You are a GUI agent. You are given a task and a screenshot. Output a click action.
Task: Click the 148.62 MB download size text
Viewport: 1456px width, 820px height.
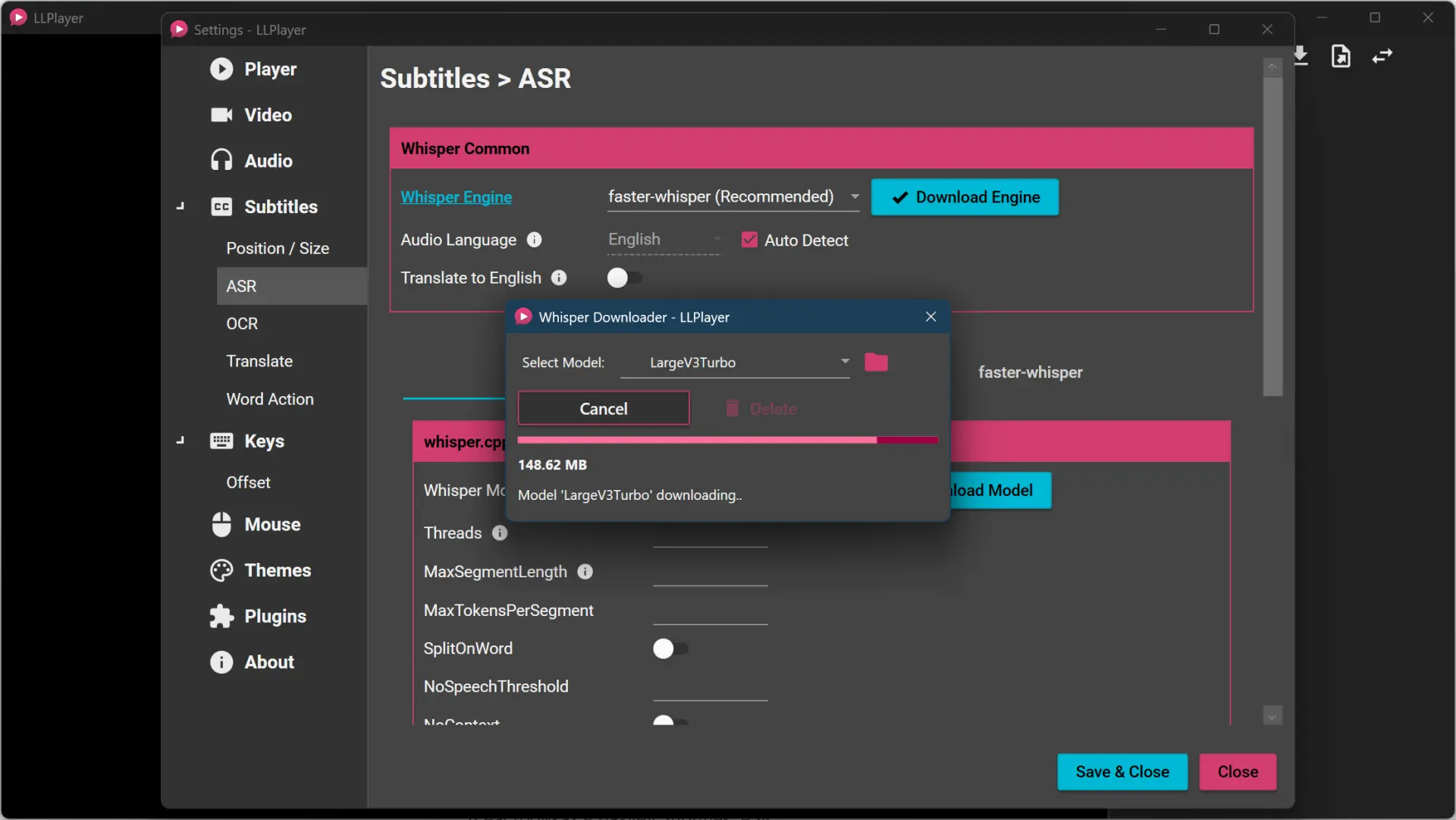tap(552, 465)
